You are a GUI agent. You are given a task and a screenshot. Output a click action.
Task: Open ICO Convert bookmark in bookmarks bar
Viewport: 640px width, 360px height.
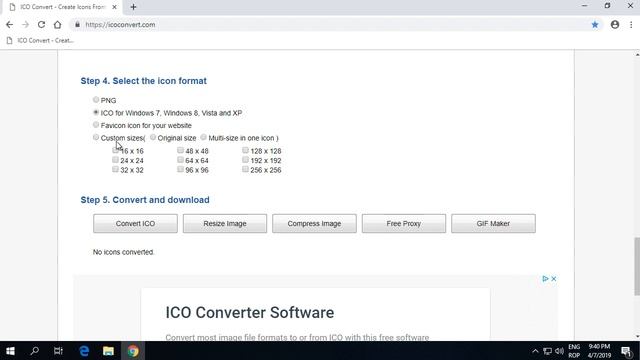[40, 40]
